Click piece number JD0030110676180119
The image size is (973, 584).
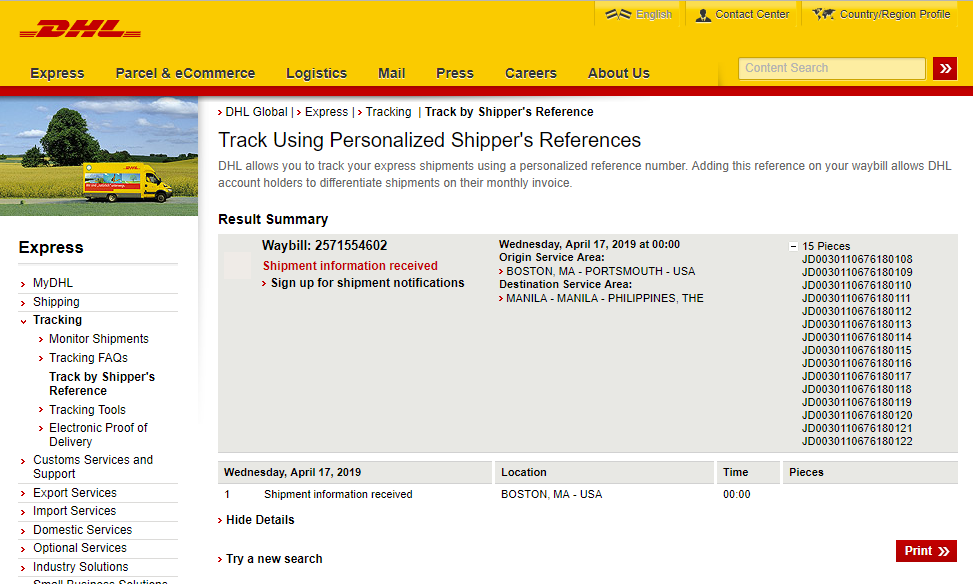pyautogui.click(x=857, y=403)
